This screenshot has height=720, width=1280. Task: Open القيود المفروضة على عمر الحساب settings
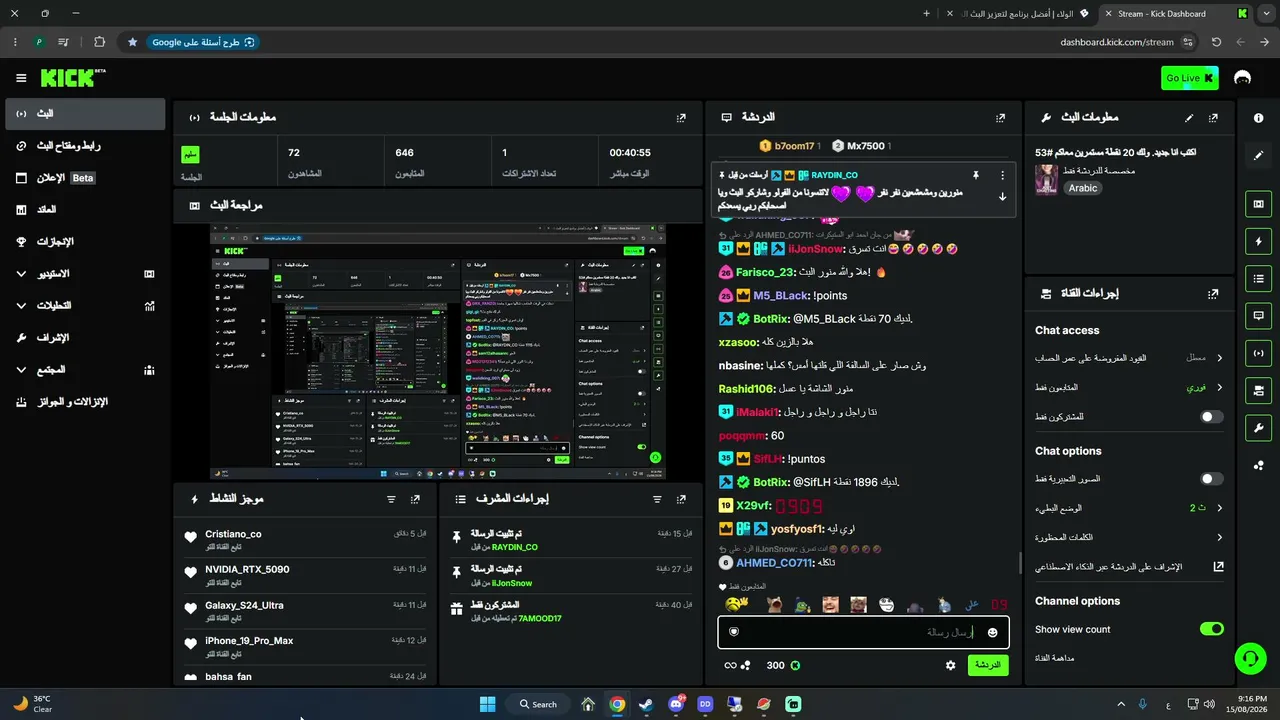point(1129,358)
